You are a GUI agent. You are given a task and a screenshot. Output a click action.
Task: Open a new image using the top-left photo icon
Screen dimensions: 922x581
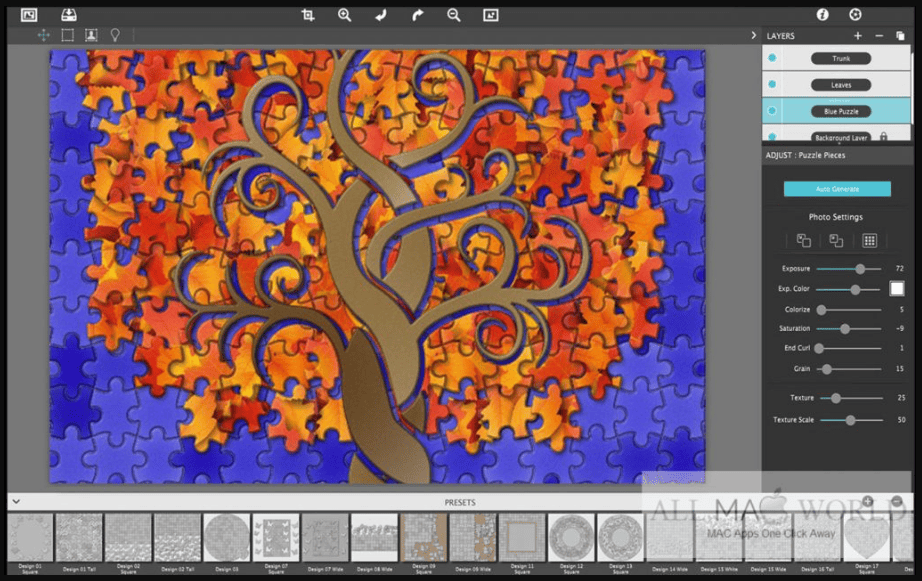[x=29, y=15]
